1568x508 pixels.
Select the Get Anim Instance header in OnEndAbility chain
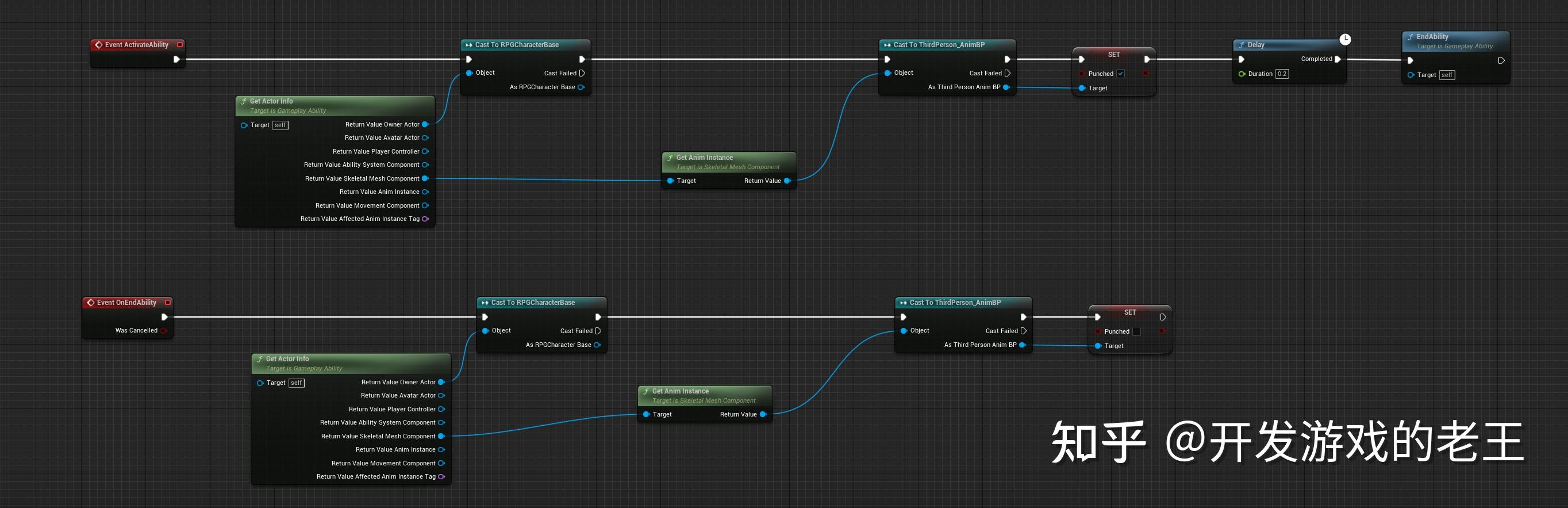(705, 395)
